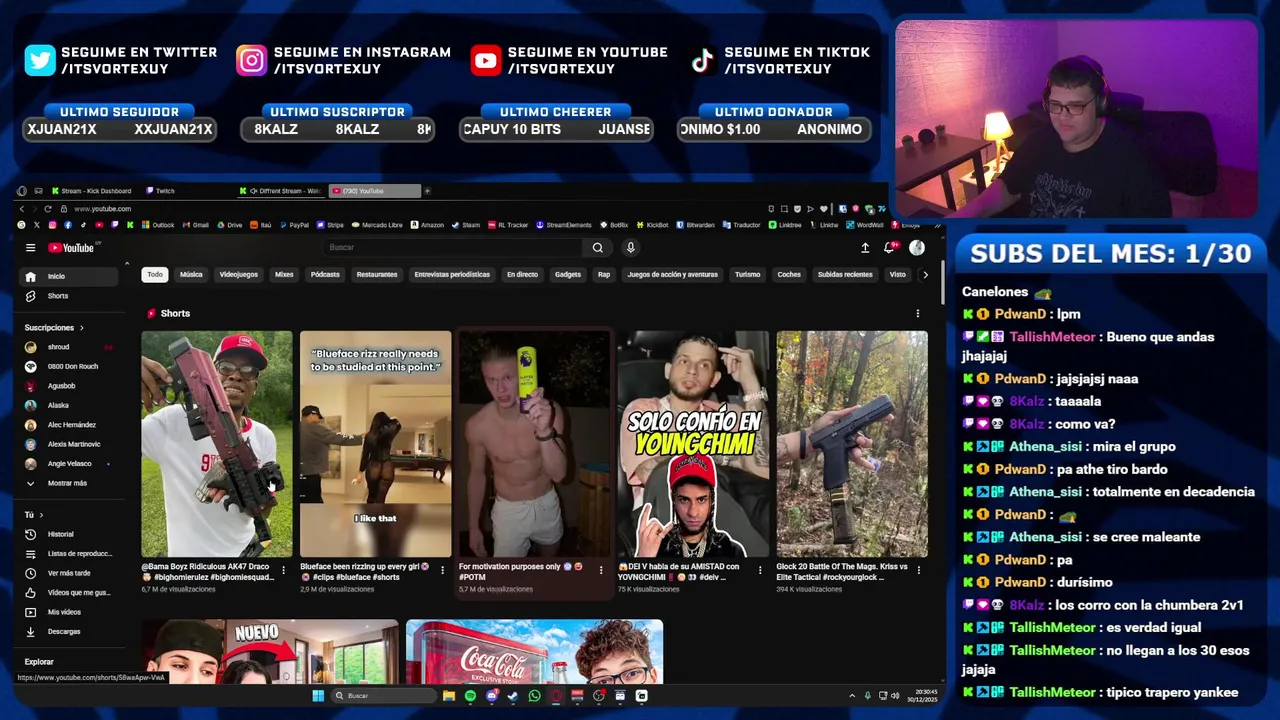
Task: Open the StreamElements bookmark
Action: pyautogui.click(x=565, y=225)
